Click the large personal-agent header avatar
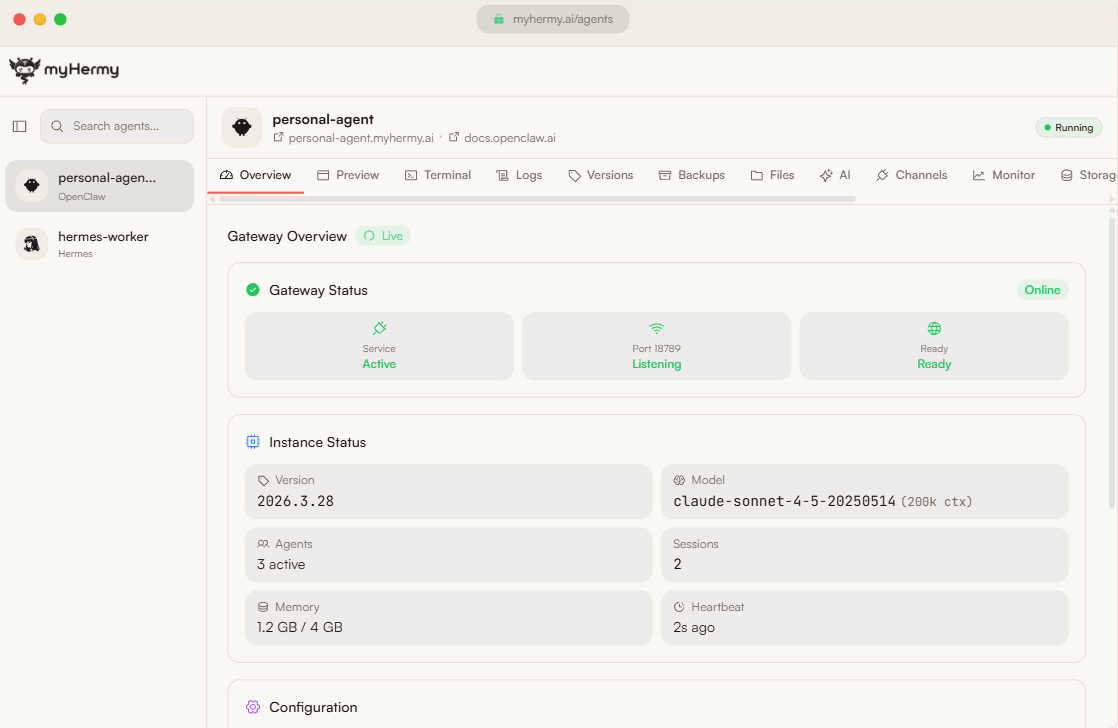This screenshot has height=728, width=1118. point(242,128)
